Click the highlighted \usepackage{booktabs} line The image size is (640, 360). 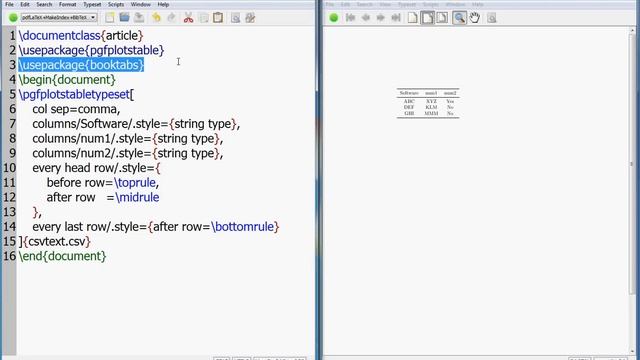click(x=81, y=65)
